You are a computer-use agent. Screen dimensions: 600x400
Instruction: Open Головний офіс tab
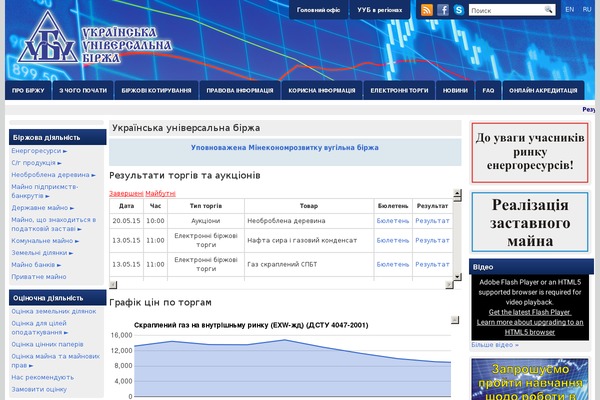coord(318,10)
